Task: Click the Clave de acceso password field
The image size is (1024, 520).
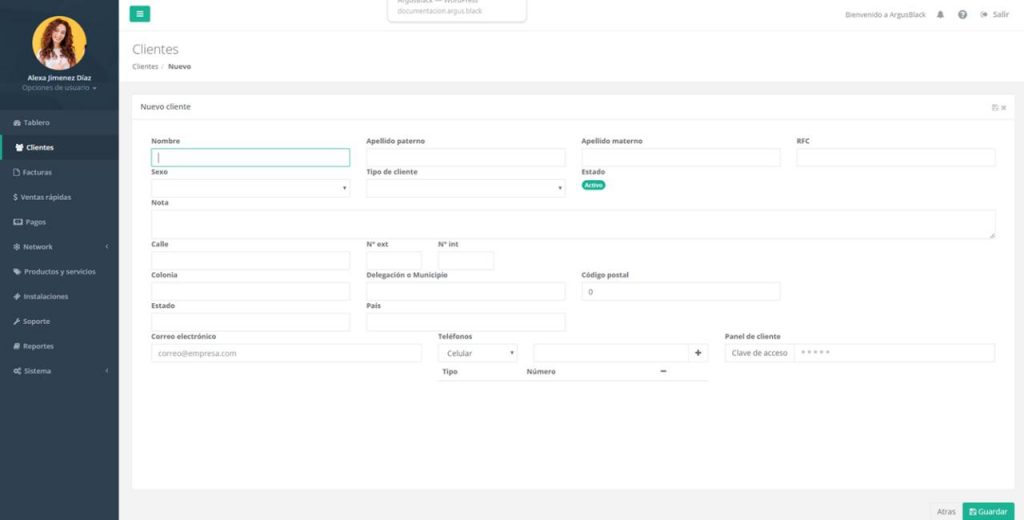Action: (x=895, y=353)
